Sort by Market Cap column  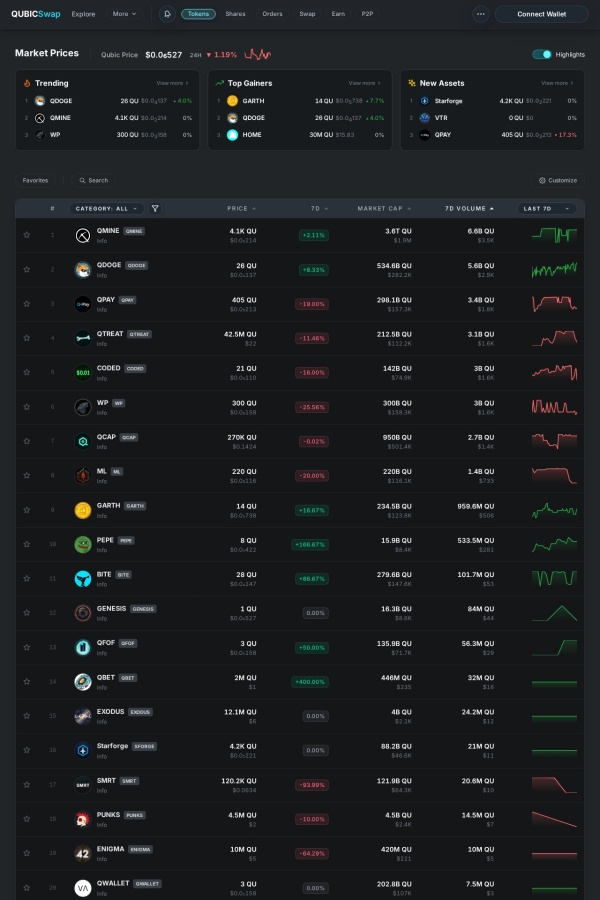coord(384,208)
